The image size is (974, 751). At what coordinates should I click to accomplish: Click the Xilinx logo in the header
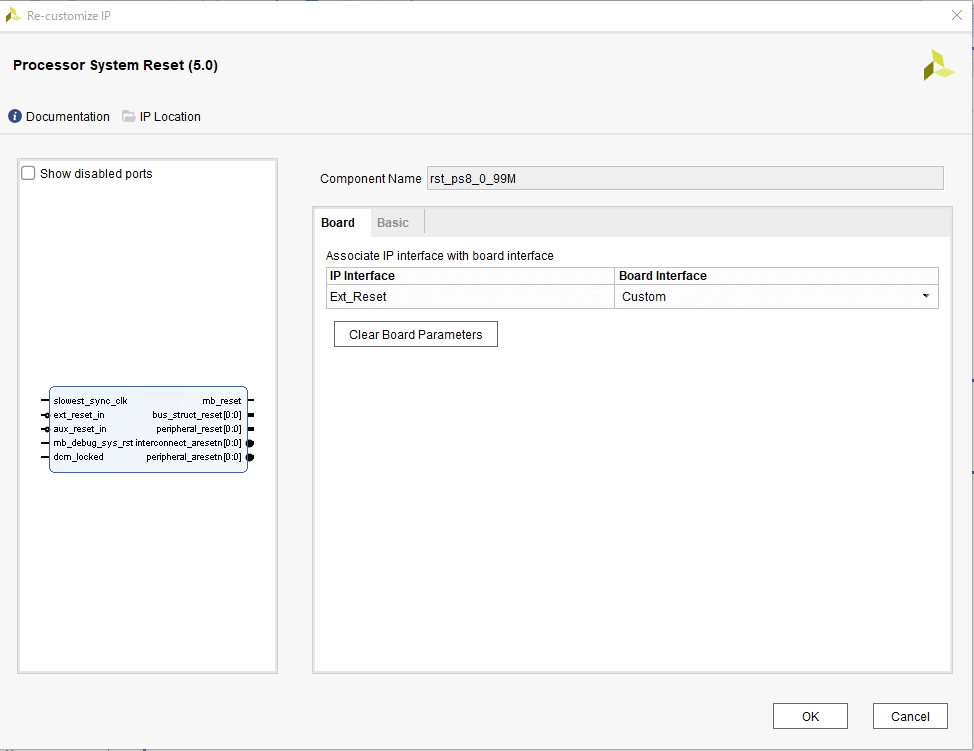point(938,65)
